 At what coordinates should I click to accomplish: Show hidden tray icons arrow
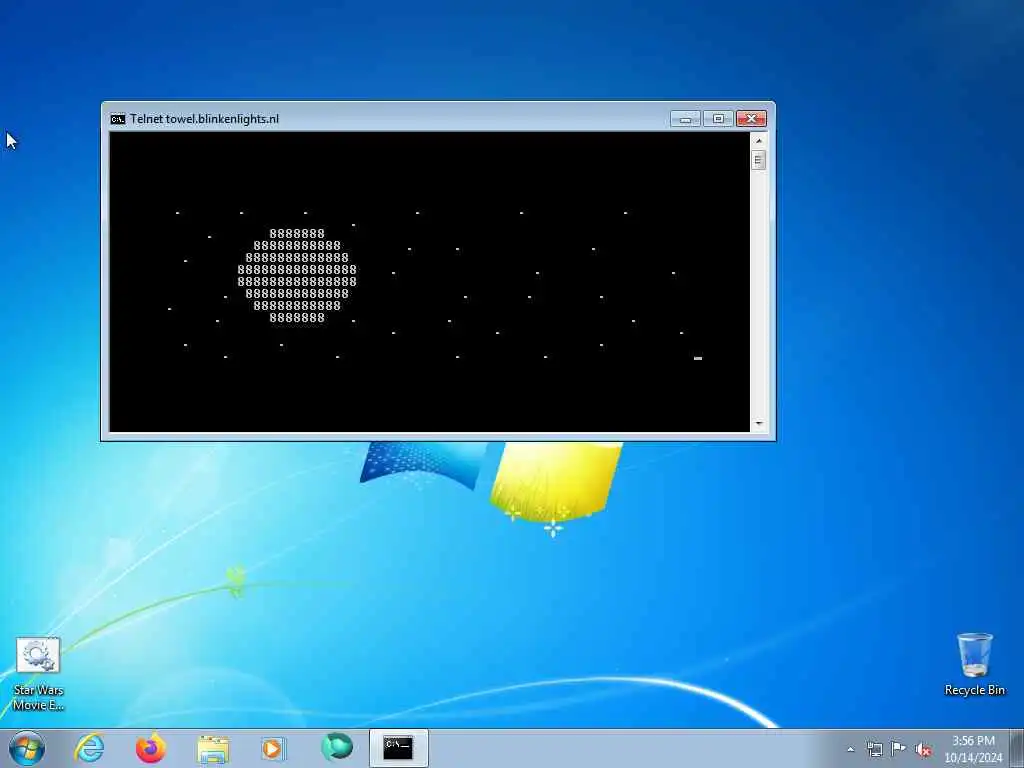click(850, 749)
